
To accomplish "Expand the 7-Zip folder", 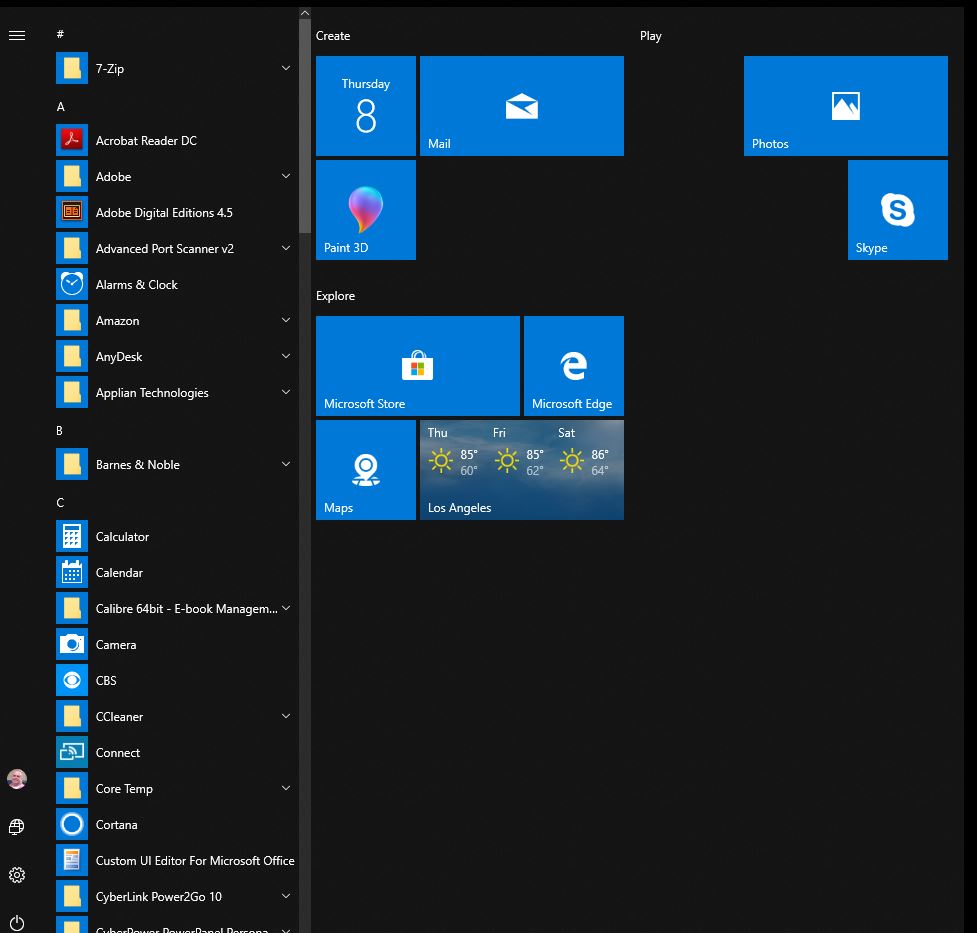I will click(x=174, y=69).
